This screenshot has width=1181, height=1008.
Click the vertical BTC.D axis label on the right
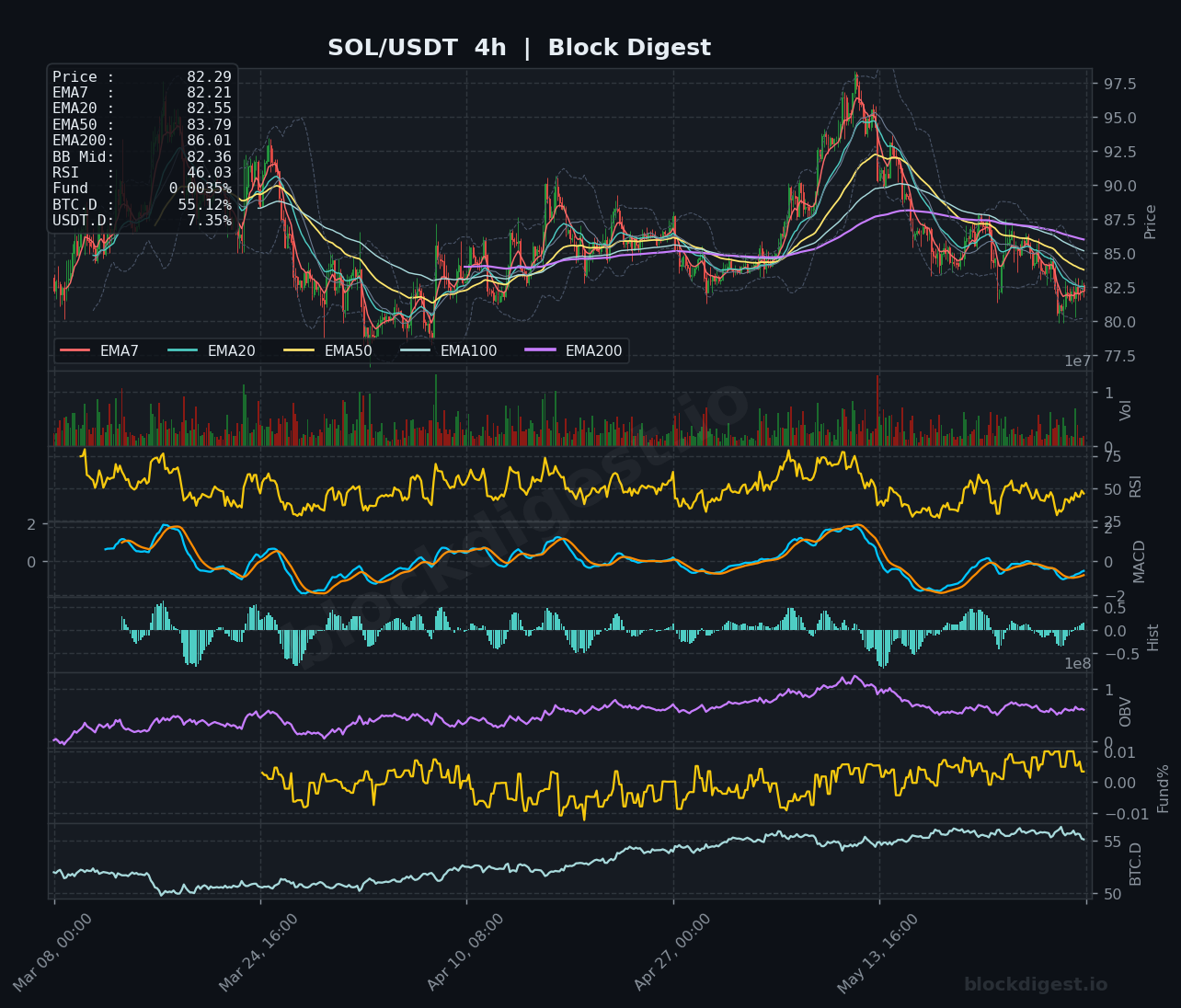pos(1136,864)
